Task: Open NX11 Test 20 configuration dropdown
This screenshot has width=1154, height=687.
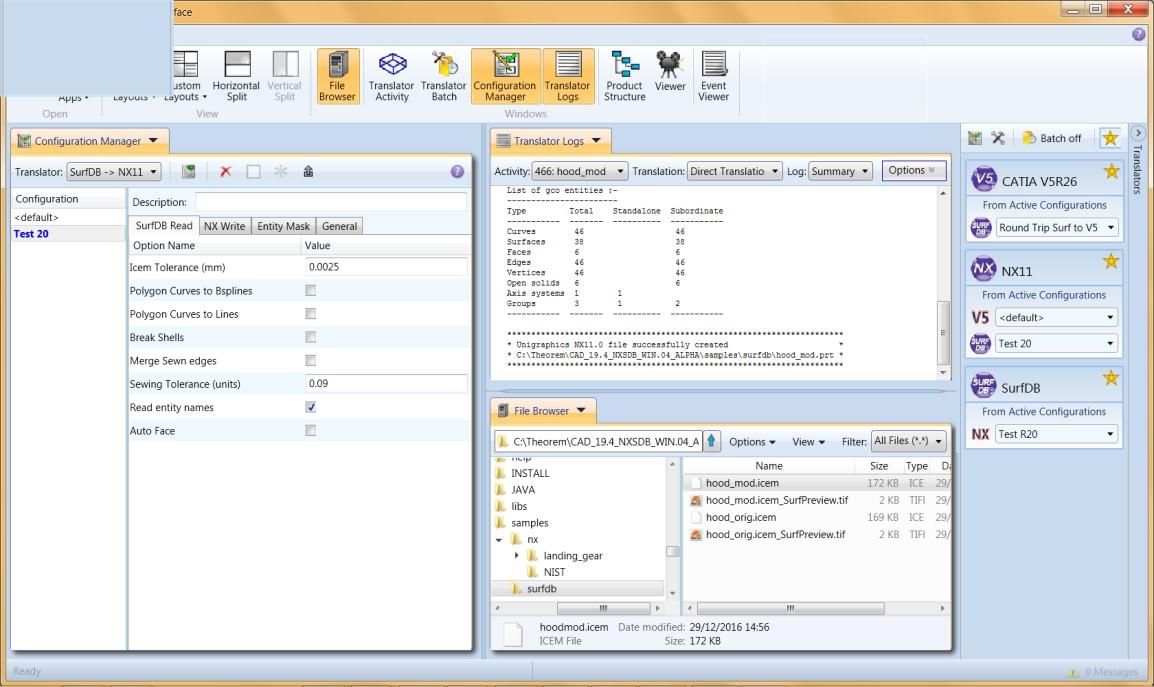Action: [x=1057, y=343]
